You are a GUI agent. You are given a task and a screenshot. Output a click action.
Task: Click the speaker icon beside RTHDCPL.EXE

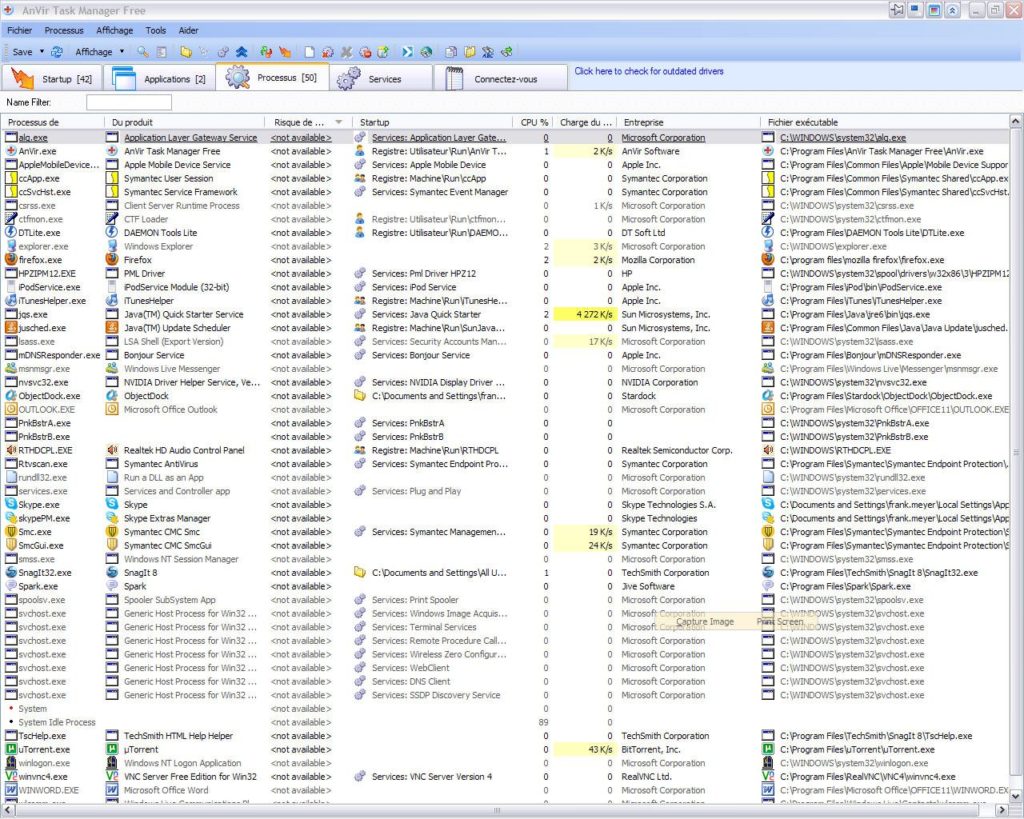click(x=10, y=450)
